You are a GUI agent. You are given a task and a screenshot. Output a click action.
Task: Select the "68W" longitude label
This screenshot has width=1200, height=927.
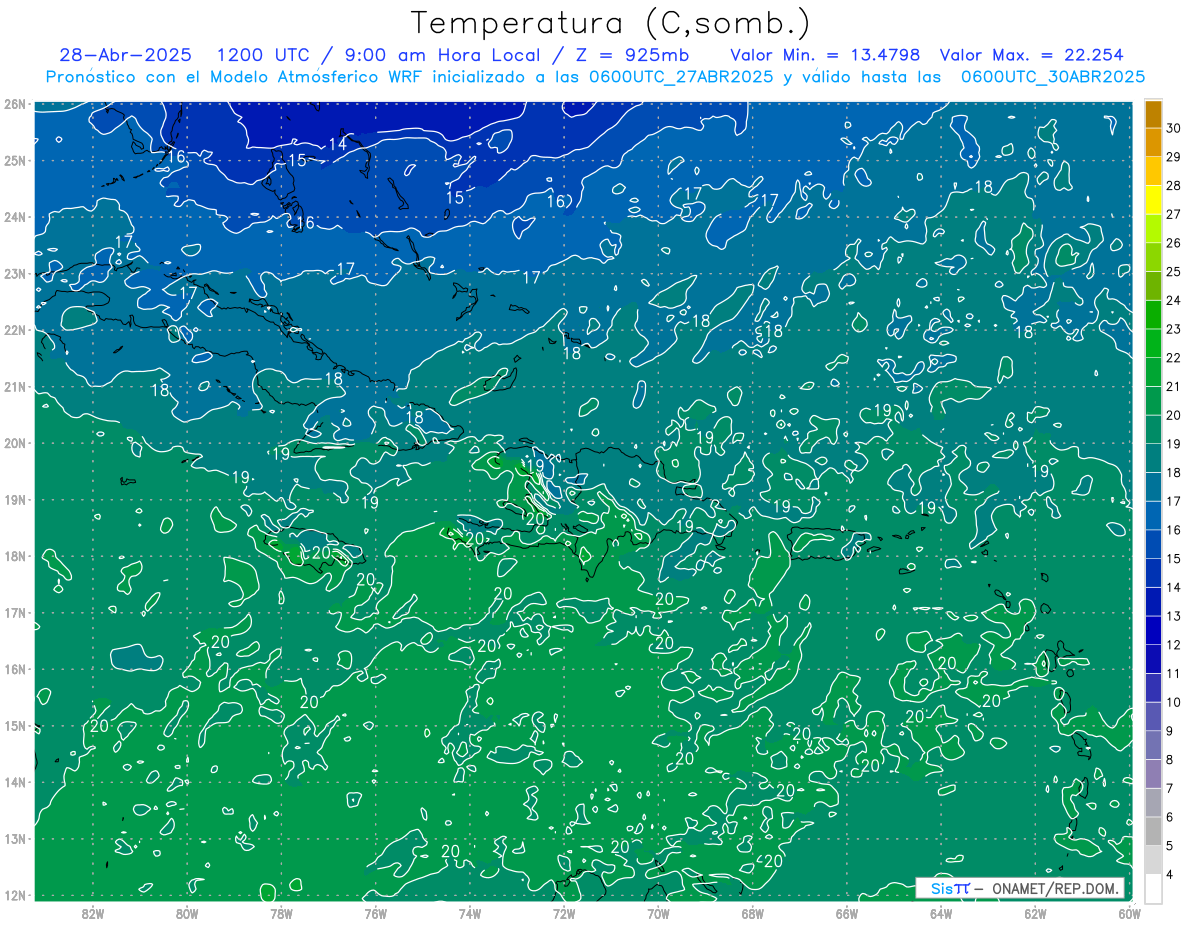point(753,912)
